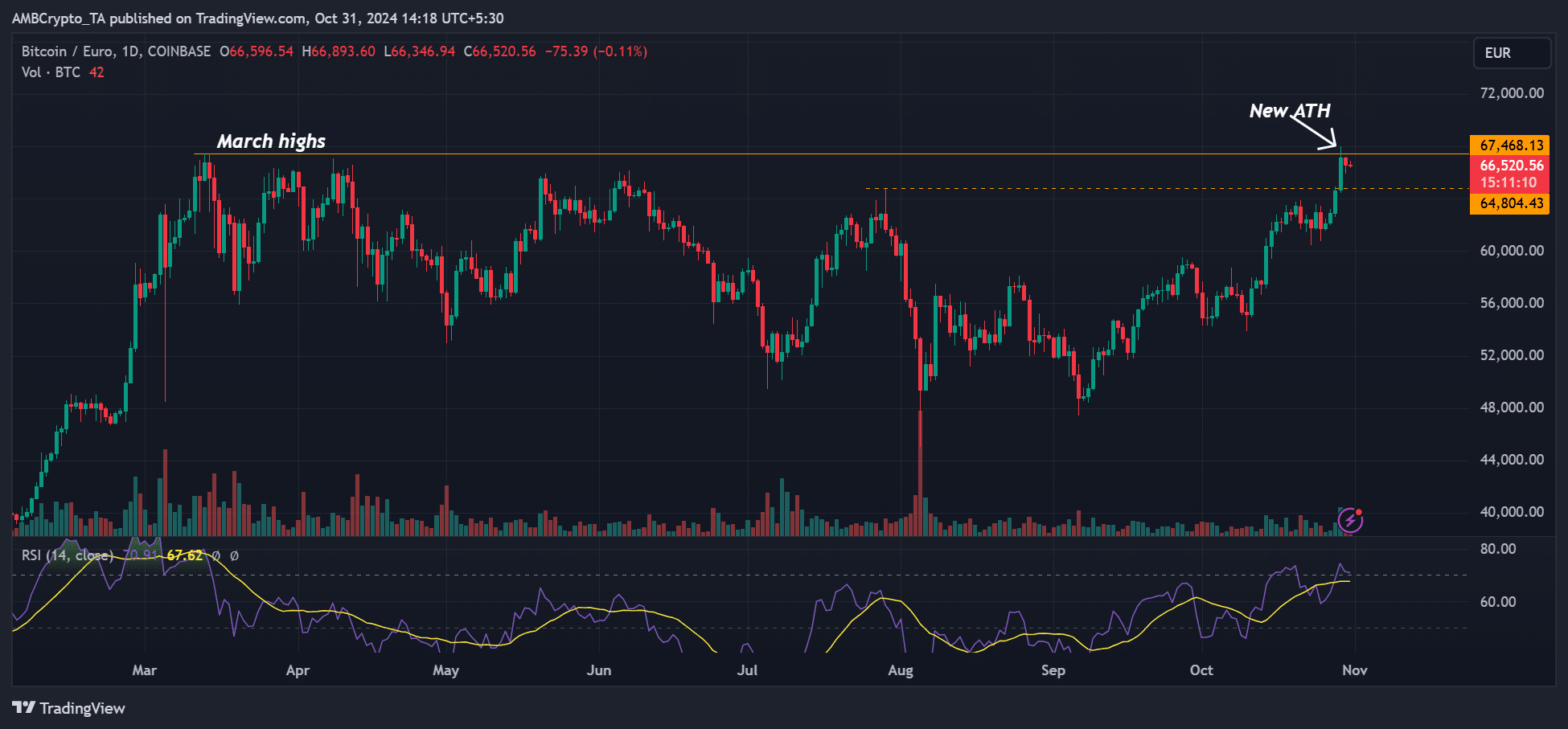Click the low price L66,346.94
This screenshot has height=729, width=1568.
coord(420,51)
